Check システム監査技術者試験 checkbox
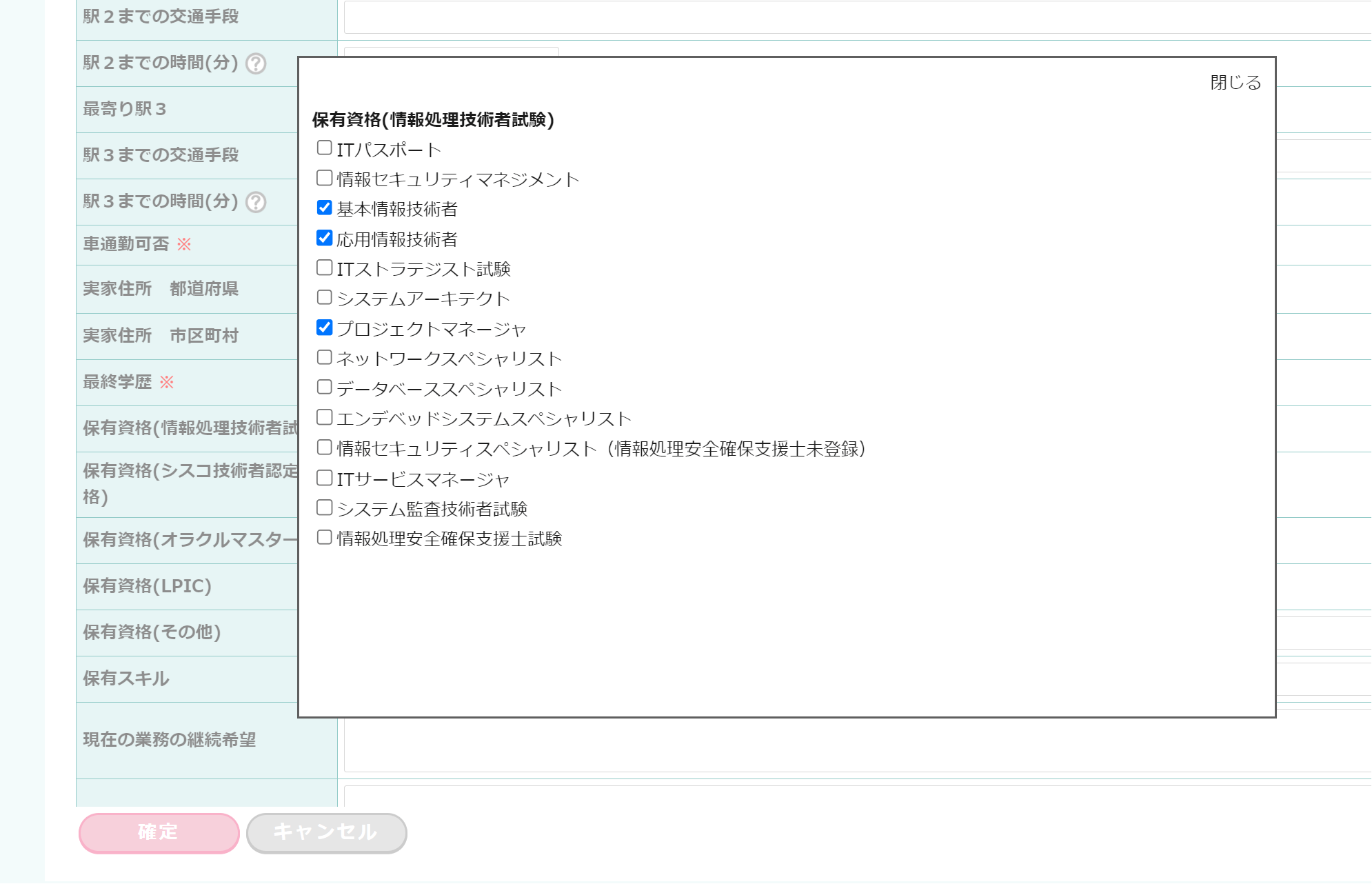Viewport: 1372px width, 884px height. pyautogui.click(x=324, y=508)
